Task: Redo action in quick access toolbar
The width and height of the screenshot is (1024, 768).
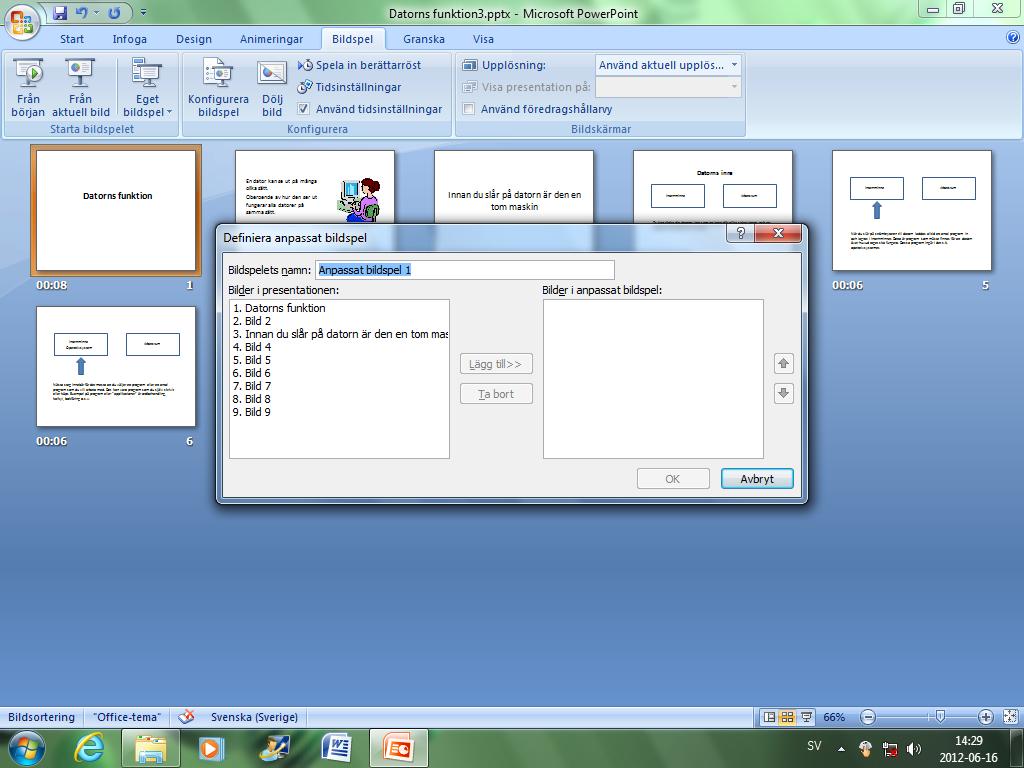Action: click(x=114, y=13)
